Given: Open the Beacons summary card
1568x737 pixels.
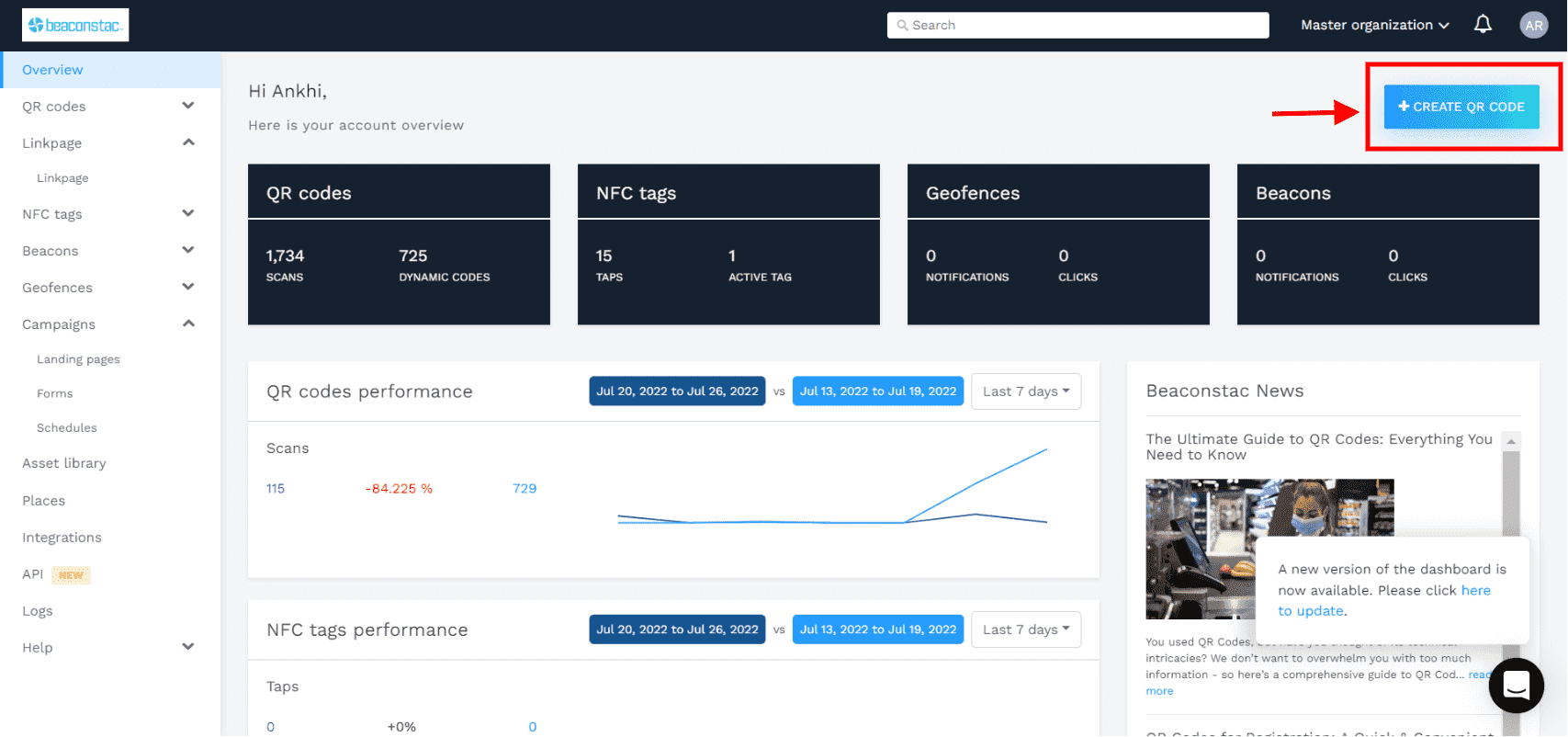Looking at the screenshot, I should [x=1388, y=244].
